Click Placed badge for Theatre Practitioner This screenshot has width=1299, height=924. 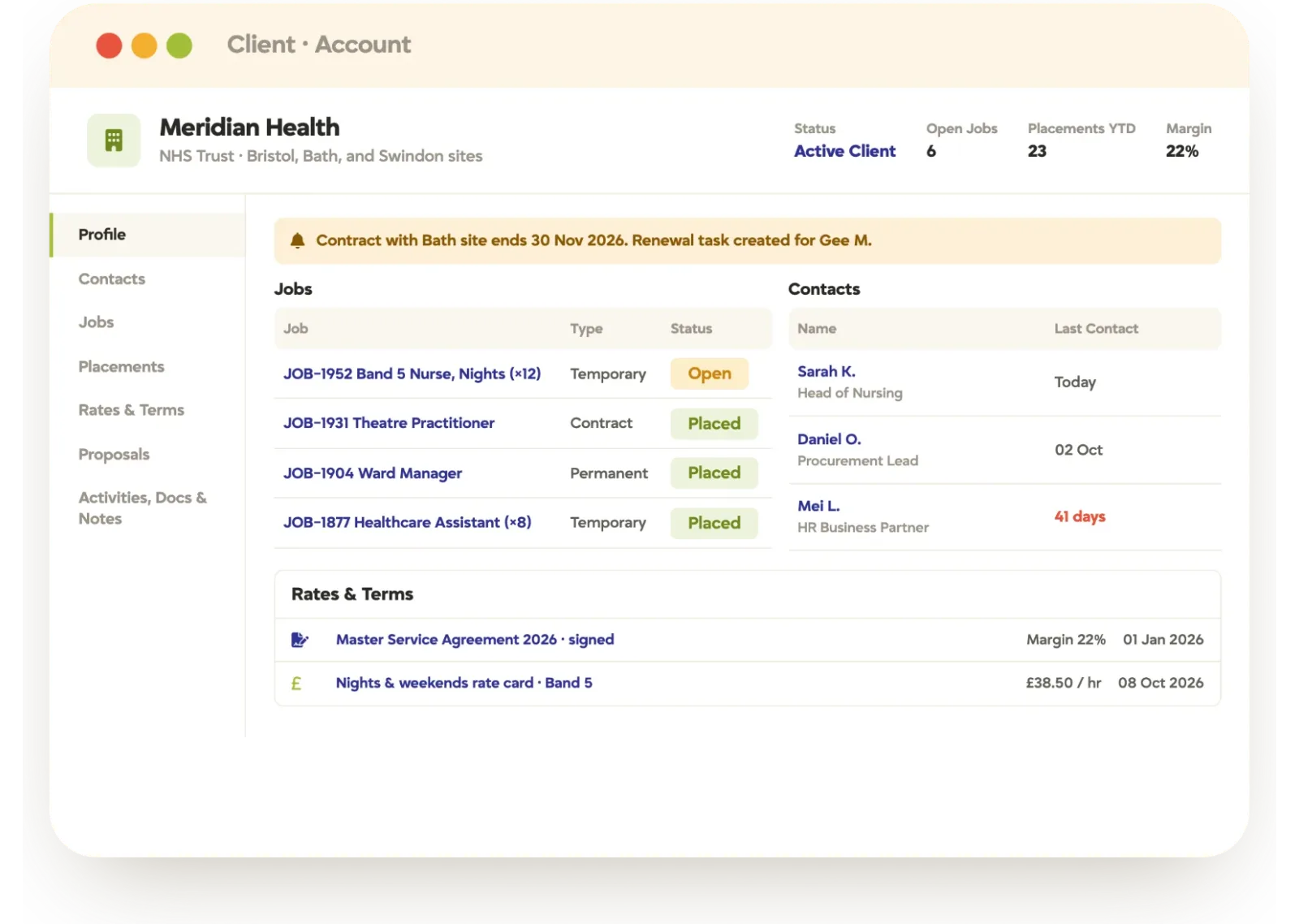[x=714, y=424]
